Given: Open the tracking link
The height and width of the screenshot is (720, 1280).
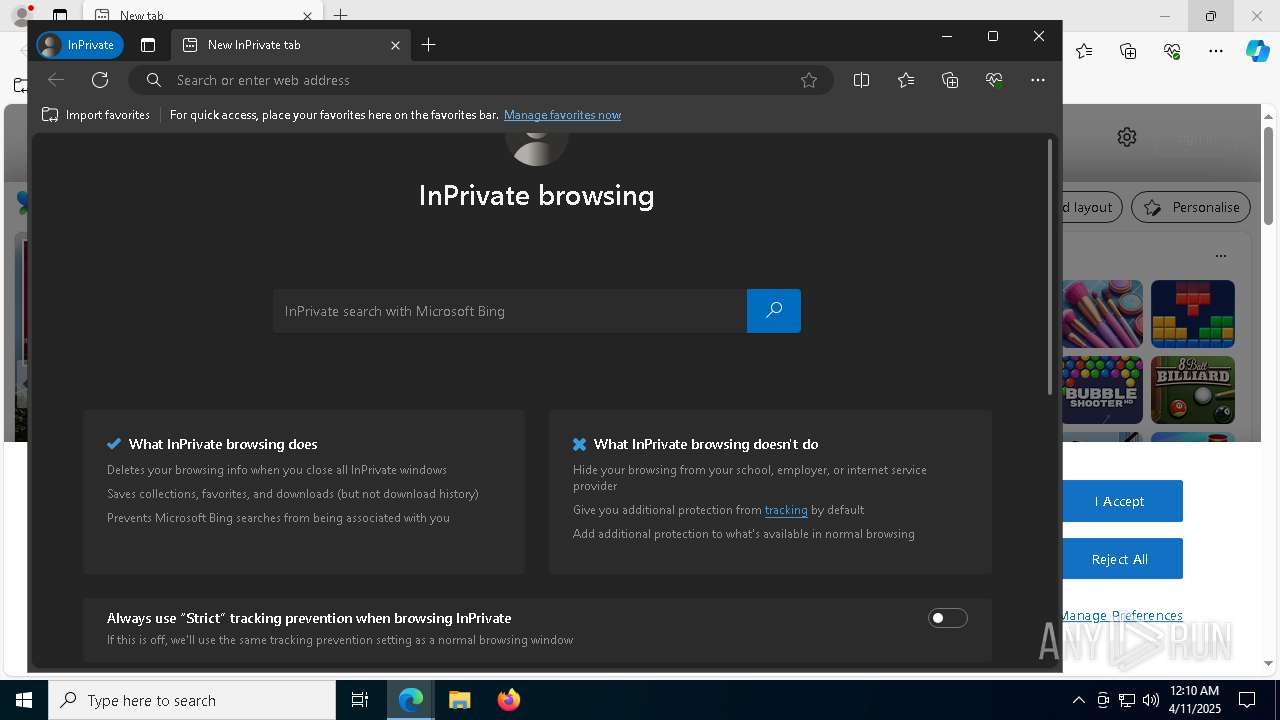Looking at the screenshot, I should coord(786,510).
